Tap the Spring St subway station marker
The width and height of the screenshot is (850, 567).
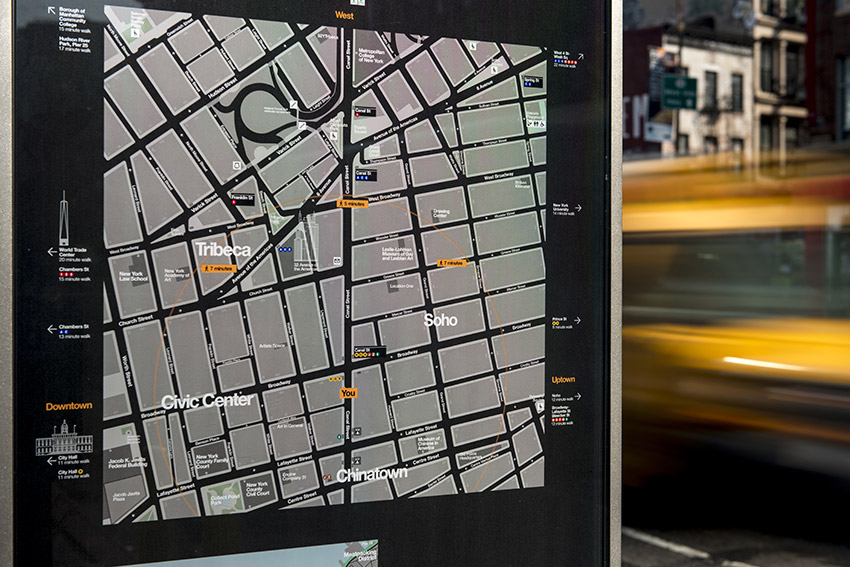[x=532, y=82]
